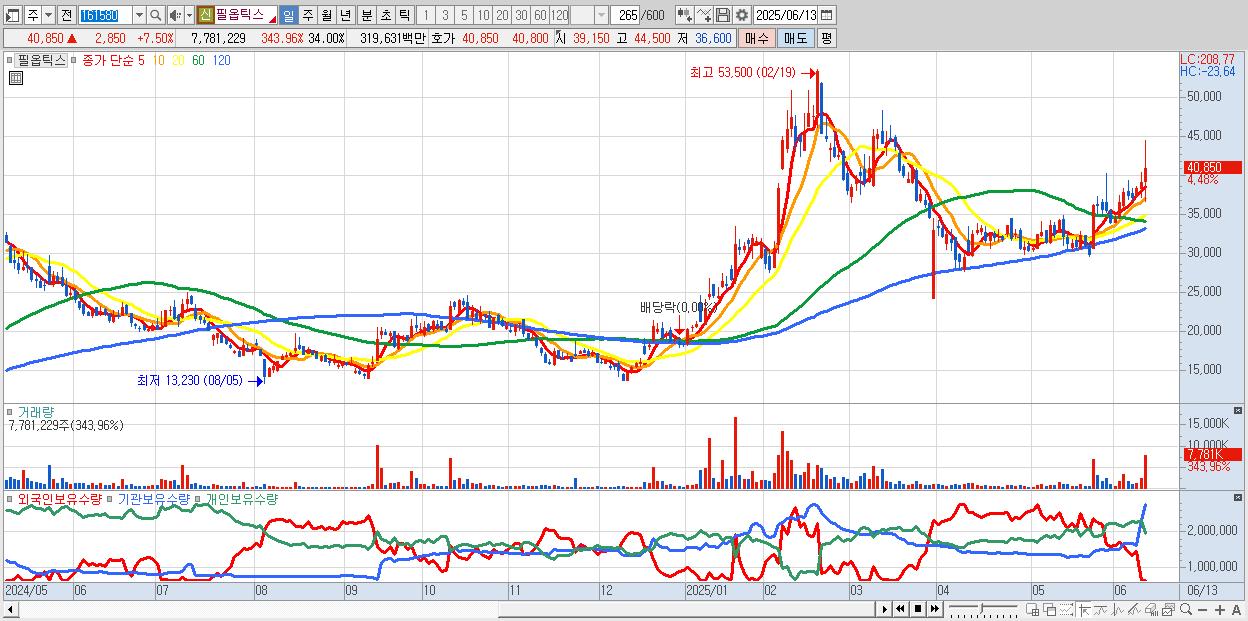Viewport: 1248px width, 621px height.
Task: Click the add candle indicator icon
Action: (x=685, y=15)
